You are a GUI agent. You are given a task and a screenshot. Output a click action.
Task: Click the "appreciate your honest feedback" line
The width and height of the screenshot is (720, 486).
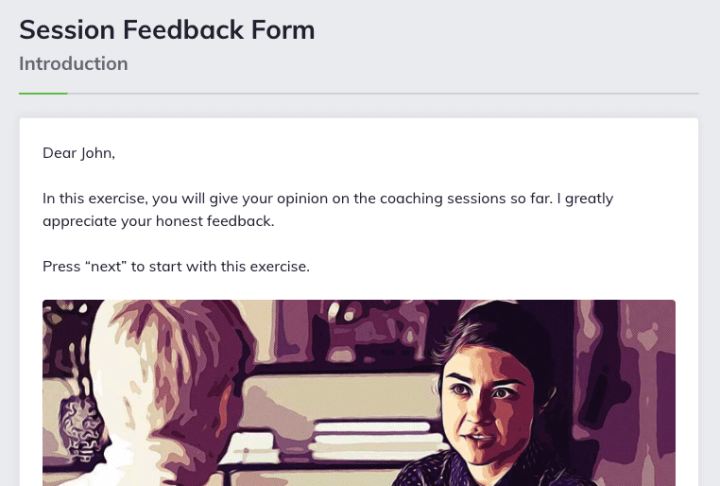158,221
